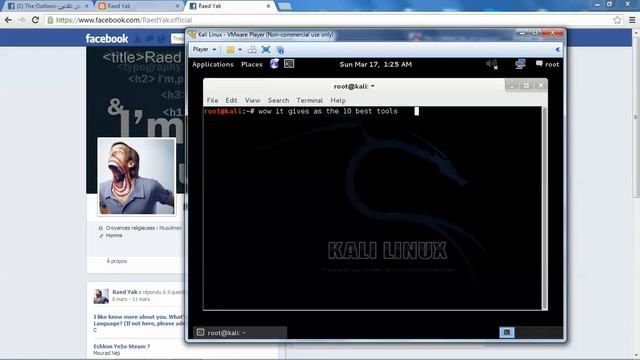
Task: Click Facebook friend requests icon
Action: tap(138, 39)
